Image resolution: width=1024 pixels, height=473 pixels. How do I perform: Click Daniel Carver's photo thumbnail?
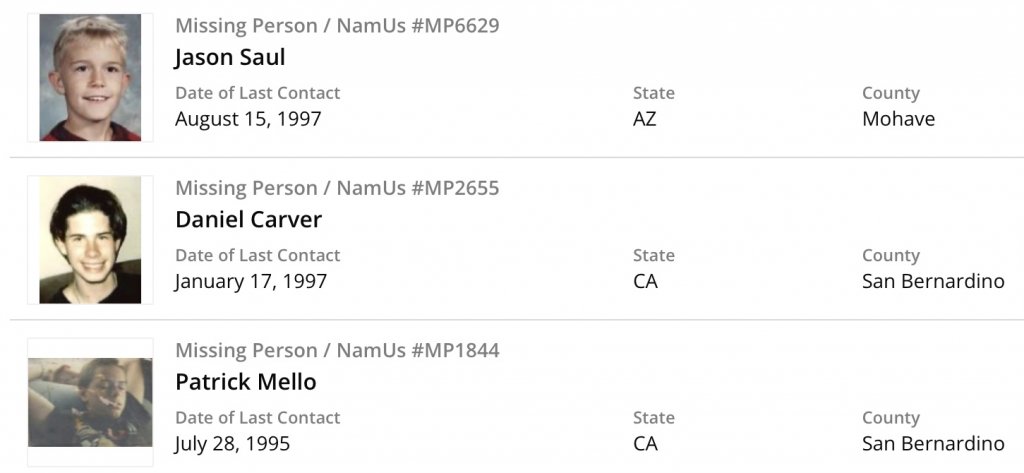pyautogui.click(x=90, y=240)
